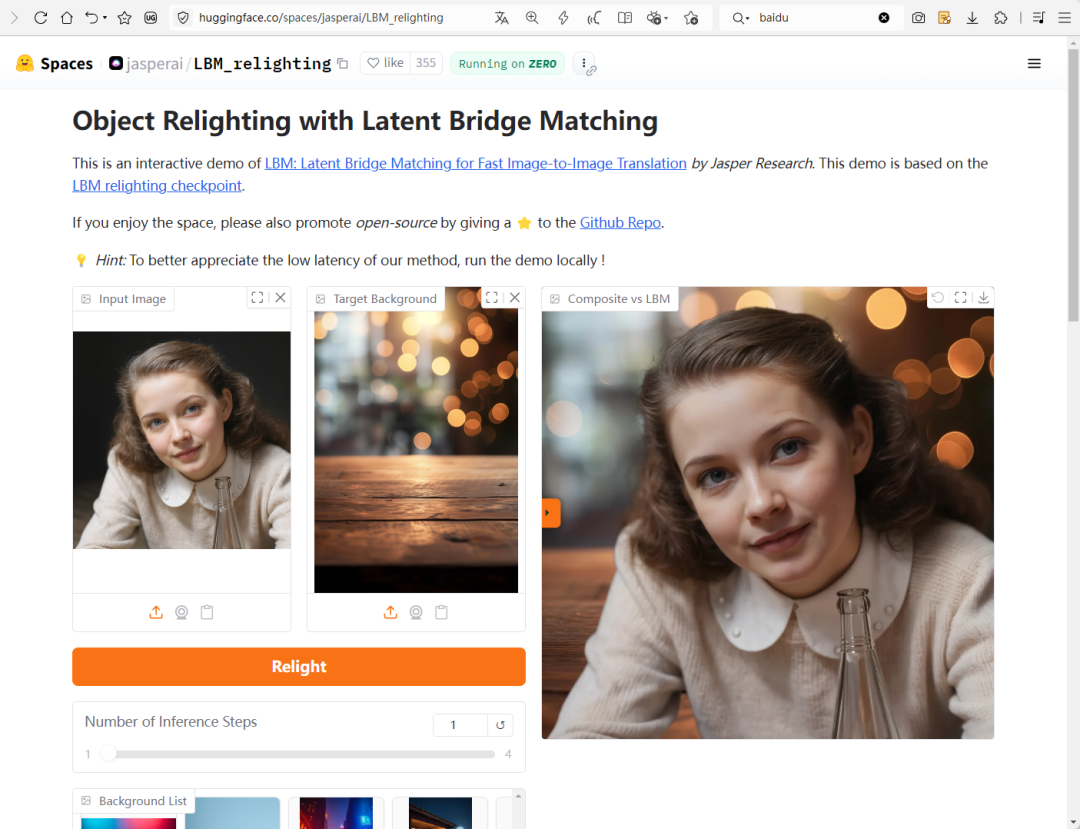The width and height of the screenshot is (1080, 829).
Task: Click the browser screenshot camera icon
Action: 918,18
